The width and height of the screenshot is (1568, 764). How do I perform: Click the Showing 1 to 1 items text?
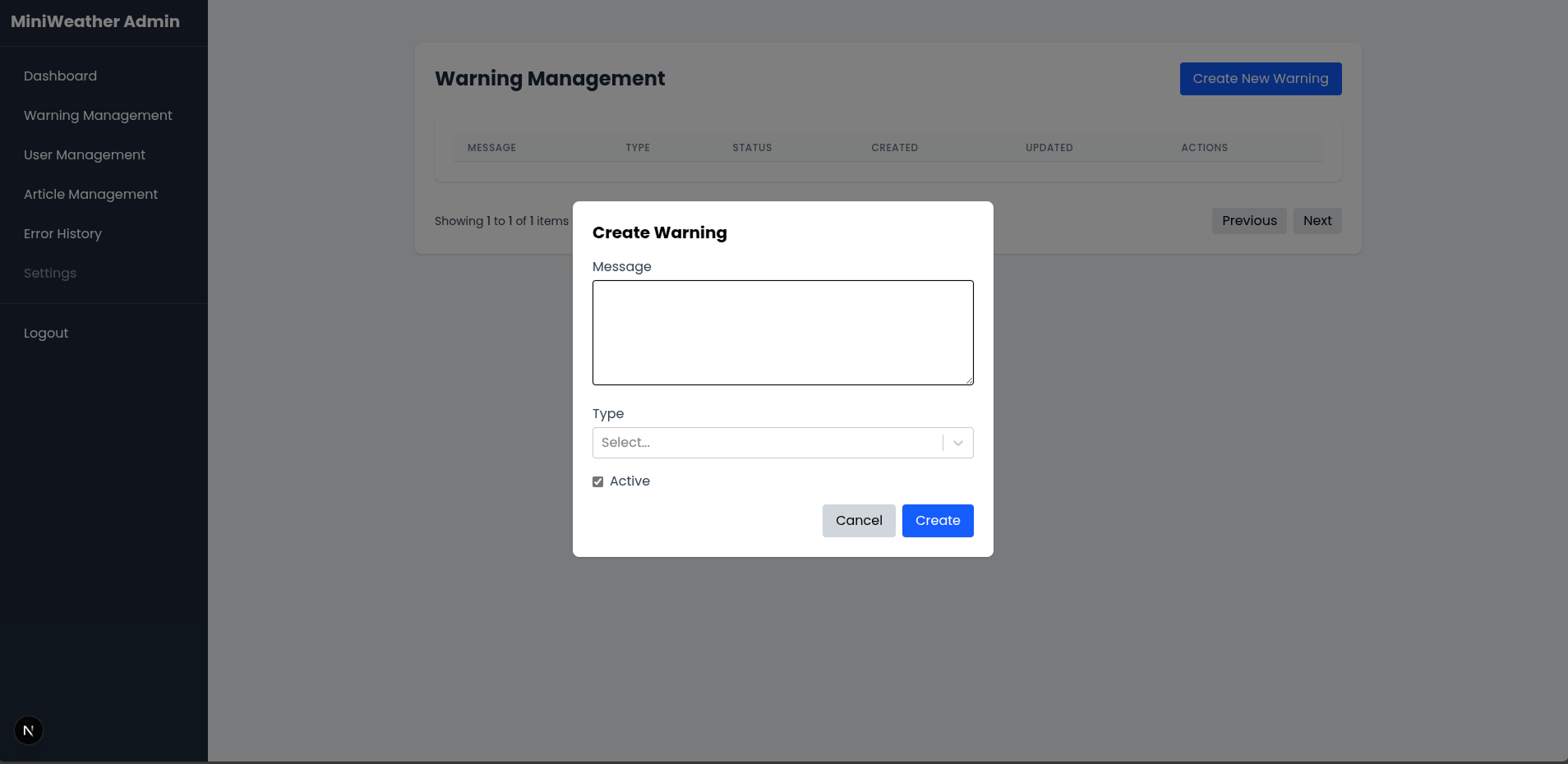click(x=501, y=221)
